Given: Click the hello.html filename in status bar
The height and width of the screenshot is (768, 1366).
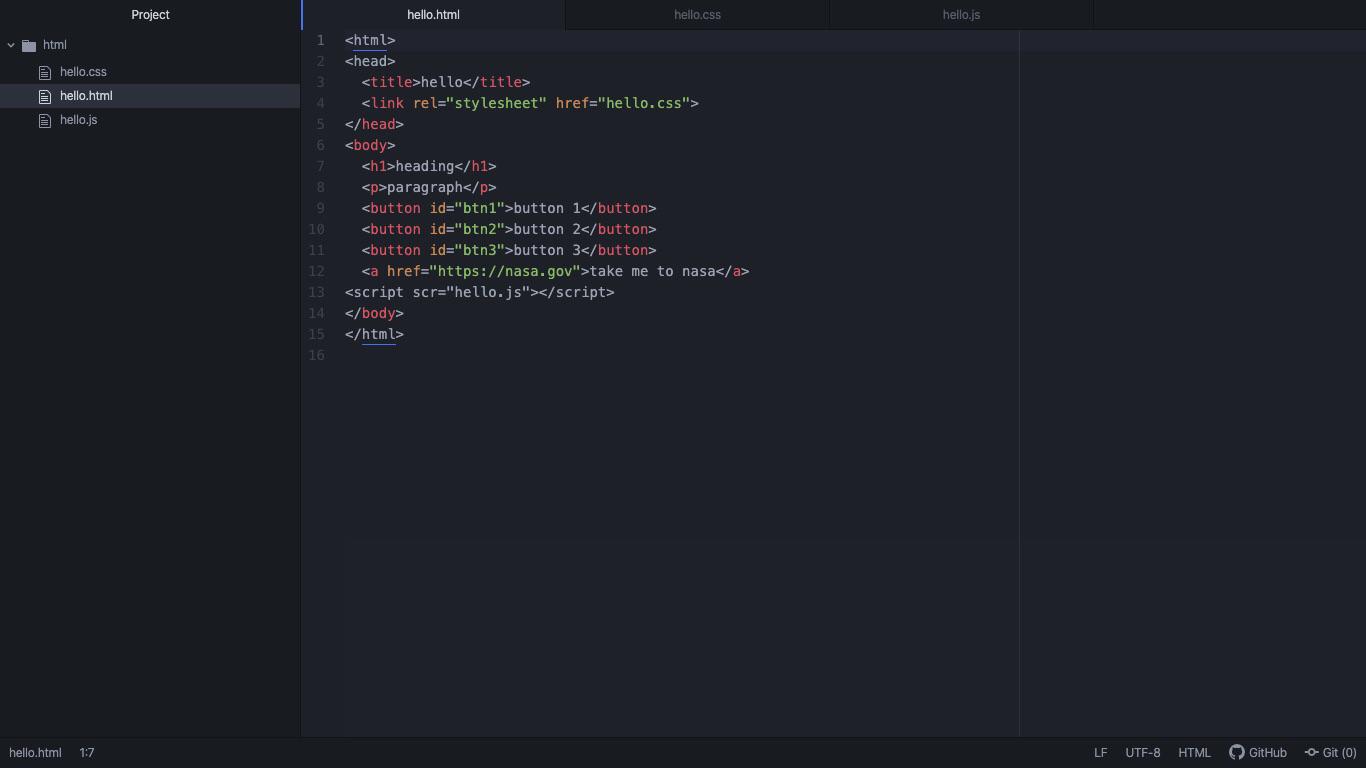Looking at the screenshot, I should pyautogui.click(x=35, y=753).
